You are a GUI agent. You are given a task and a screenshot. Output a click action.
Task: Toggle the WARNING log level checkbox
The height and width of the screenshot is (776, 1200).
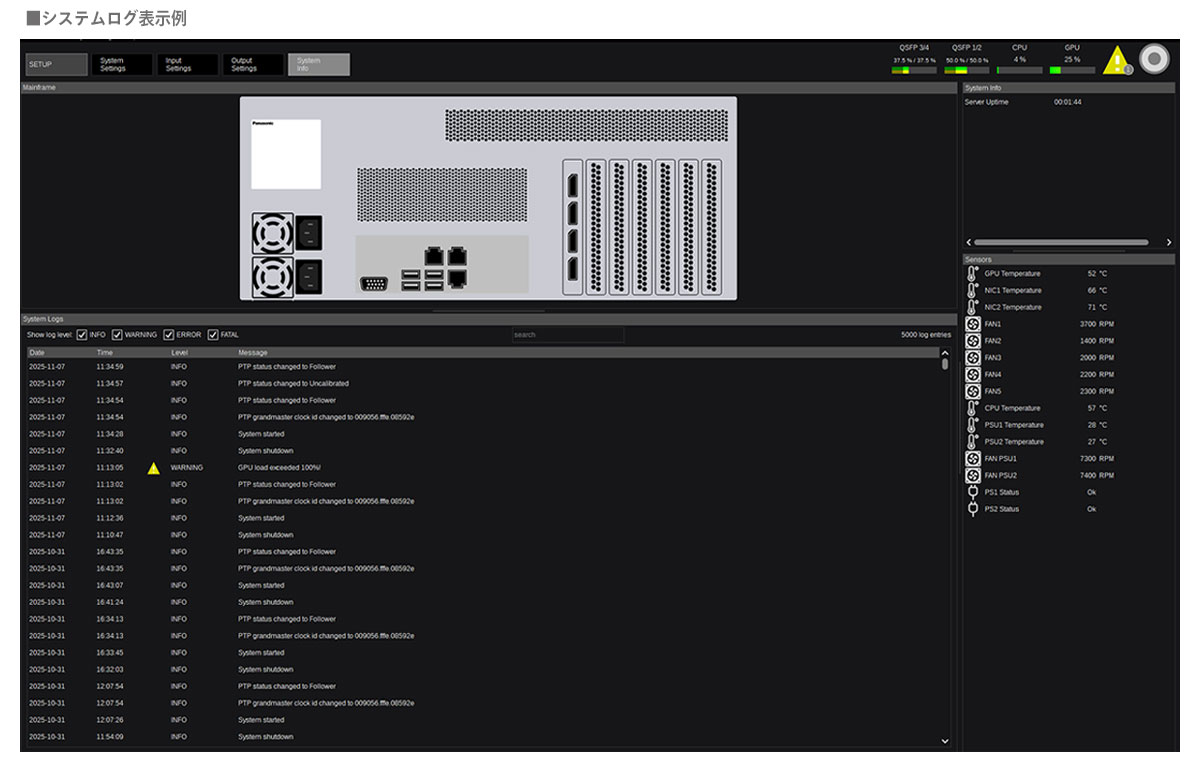click(117, 335)
